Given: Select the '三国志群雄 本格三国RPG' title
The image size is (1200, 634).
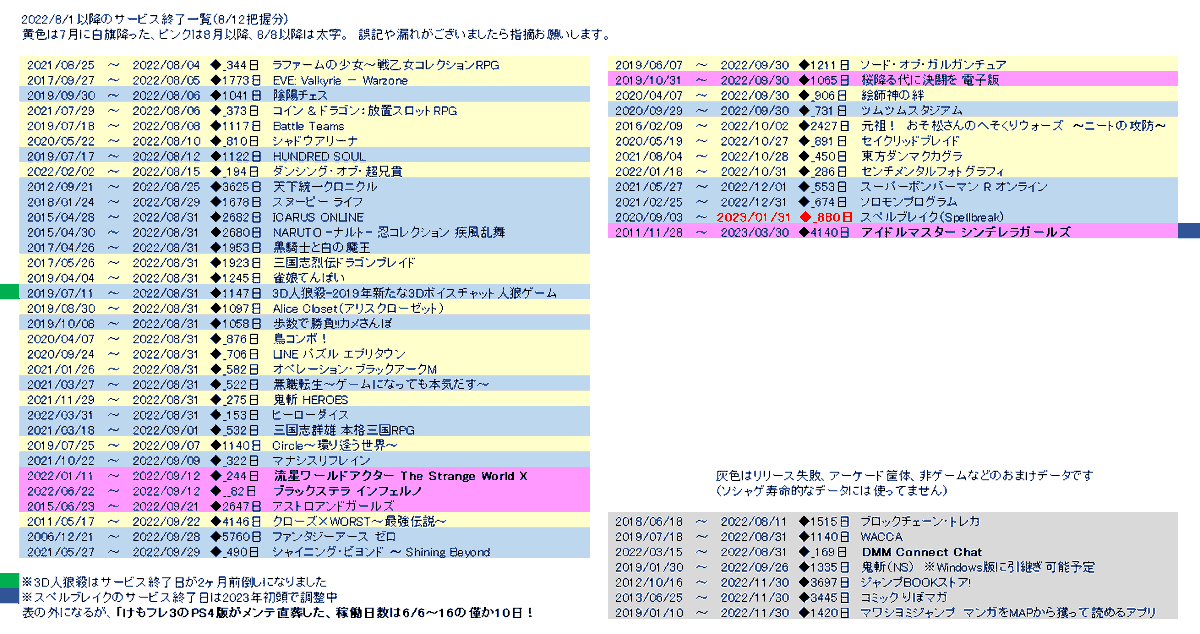Looking at the screenshot, I should [x=343, y=430].
